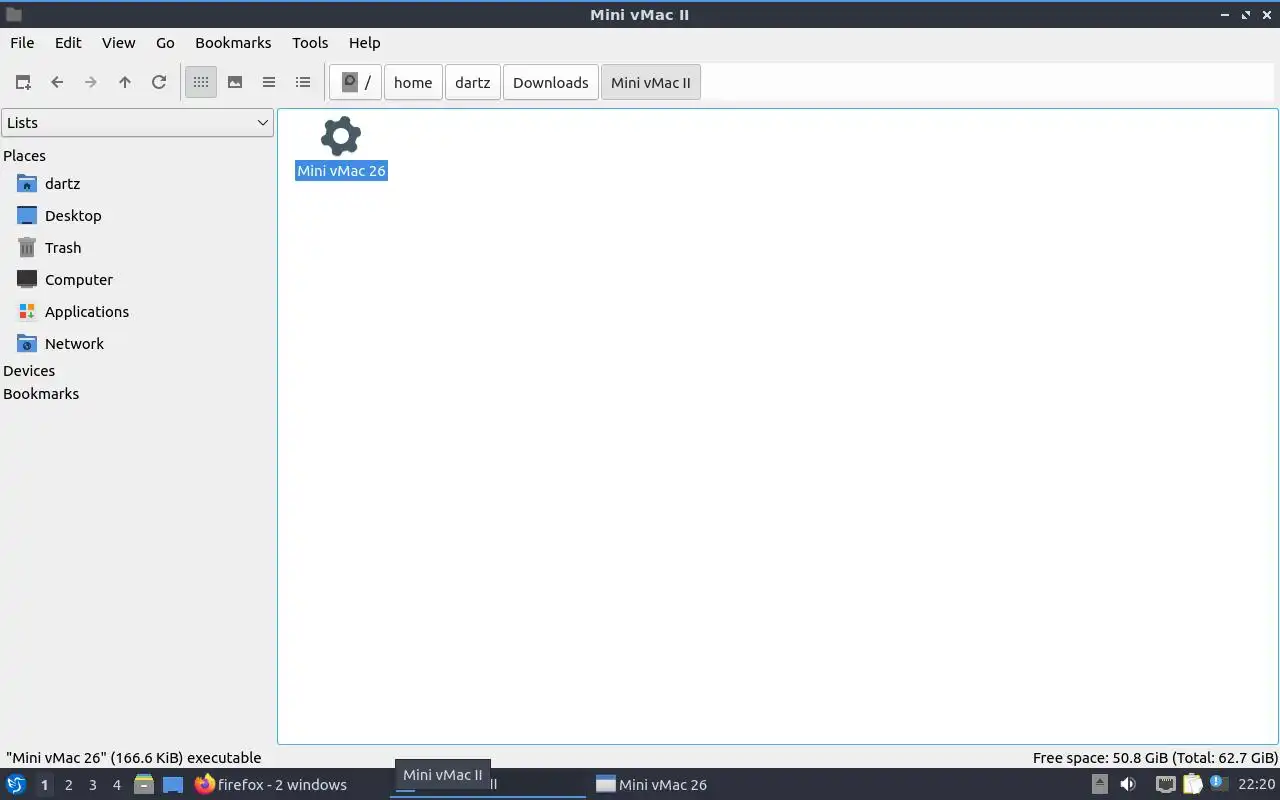1280x800 pixels.
Task: Switch to compact view mode
Action: pos(269,82)
